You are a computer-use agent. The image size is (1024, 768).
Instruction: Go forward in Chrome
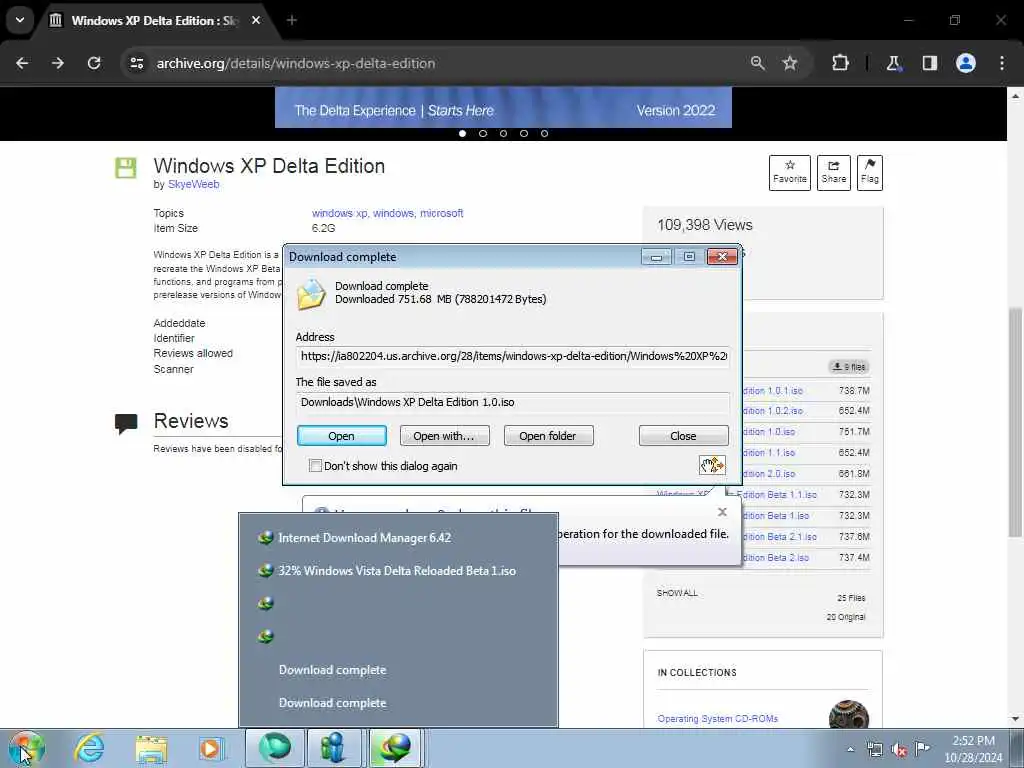(58, 63)
